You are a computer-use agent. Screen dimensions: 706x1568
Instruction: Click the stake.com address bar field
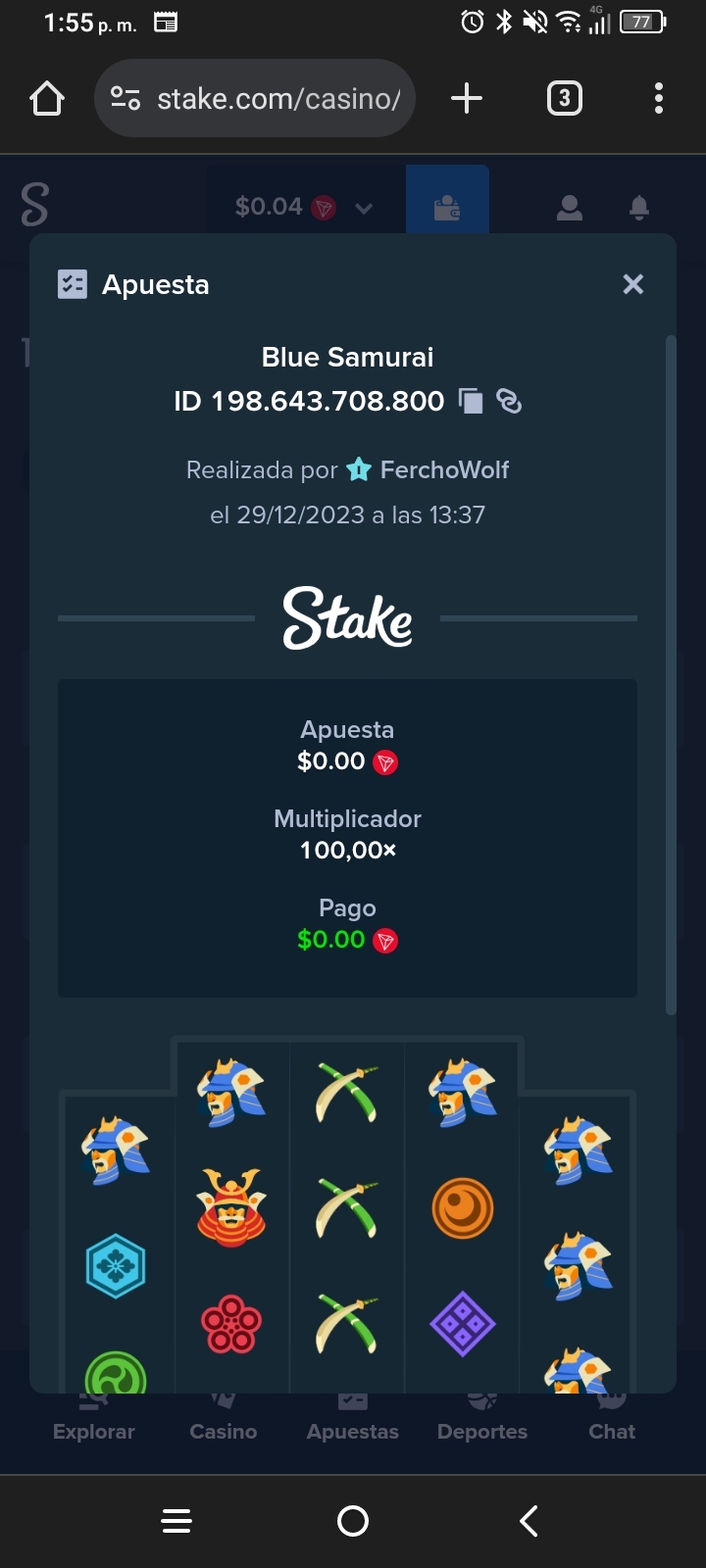[255, 98]
